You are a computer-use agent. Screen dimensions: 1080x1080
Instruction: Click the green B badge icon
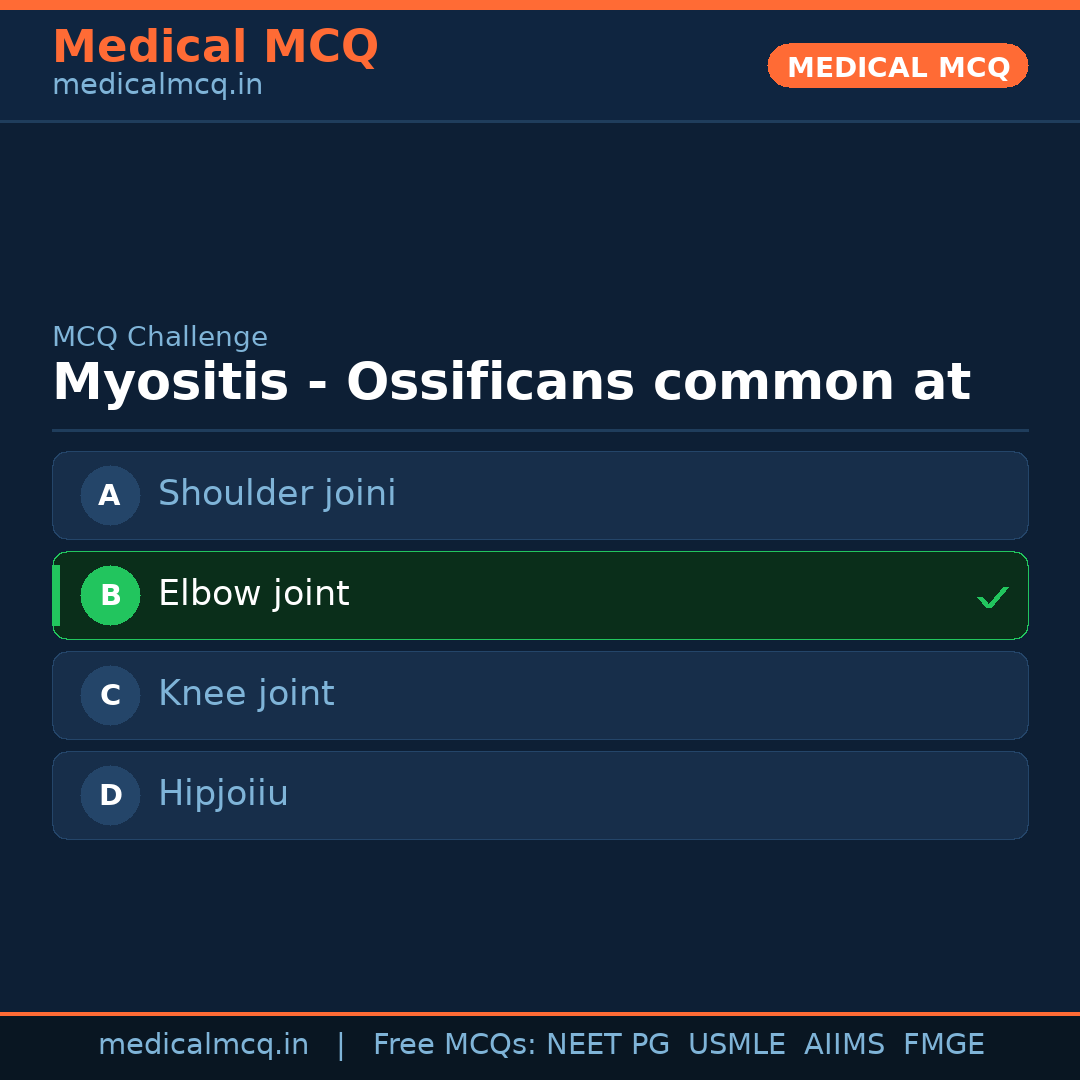110,595
